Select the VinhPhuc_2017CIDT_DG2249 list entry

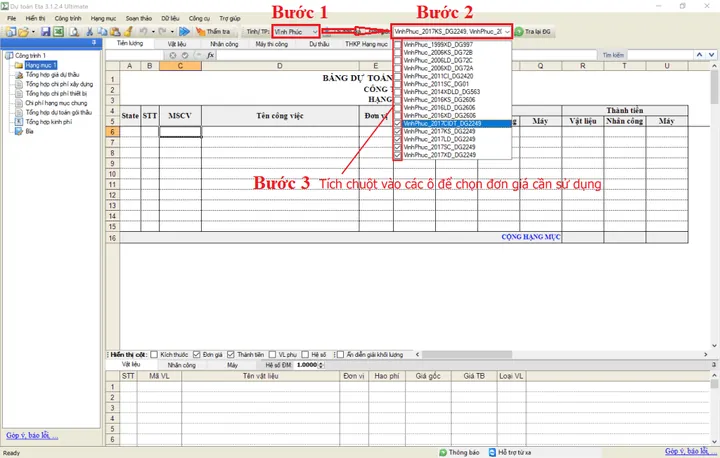click(x=456, y=124)
